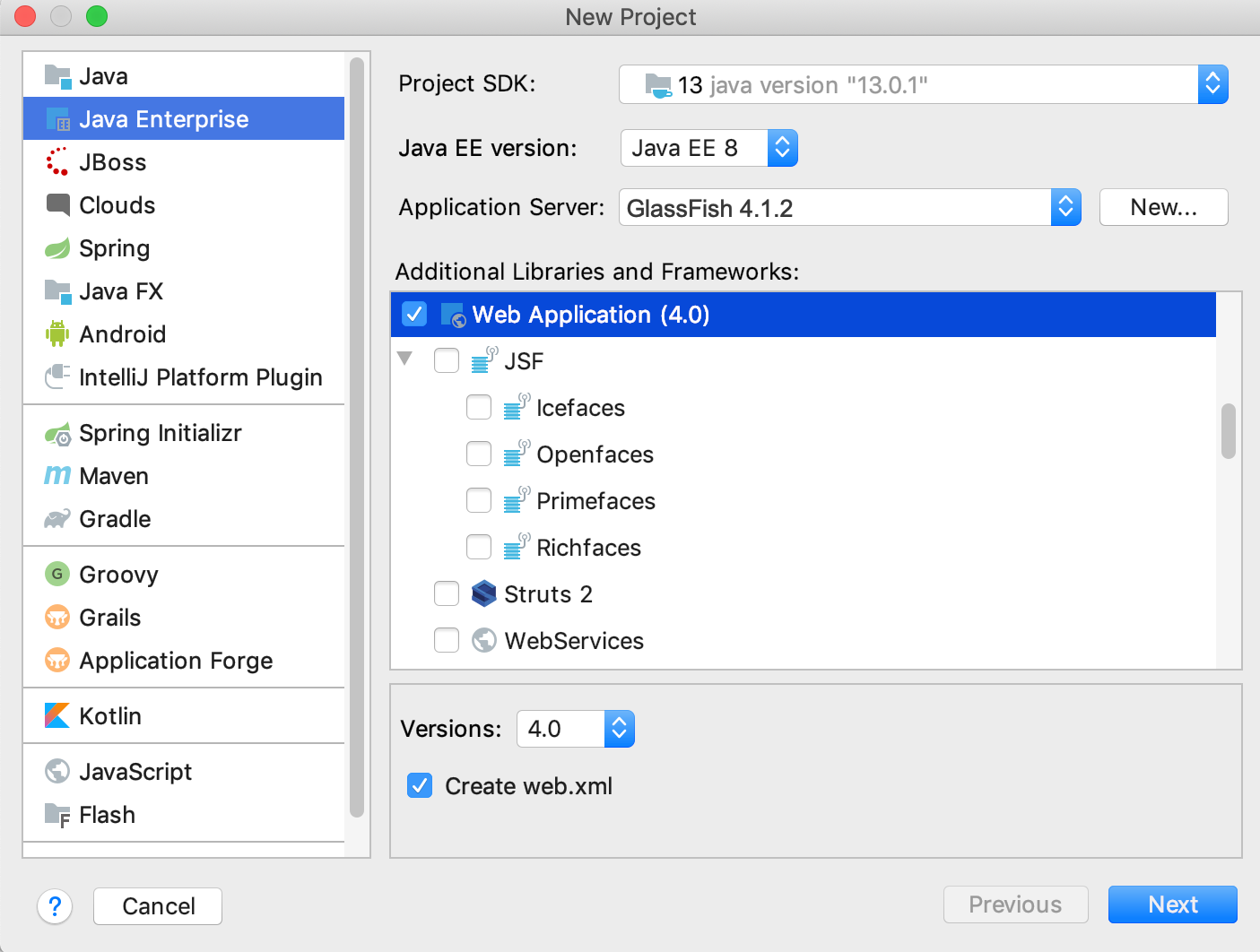Click the Spring Initializr icon
This screenshot has width=1260, height=952.
click(57, 435)
